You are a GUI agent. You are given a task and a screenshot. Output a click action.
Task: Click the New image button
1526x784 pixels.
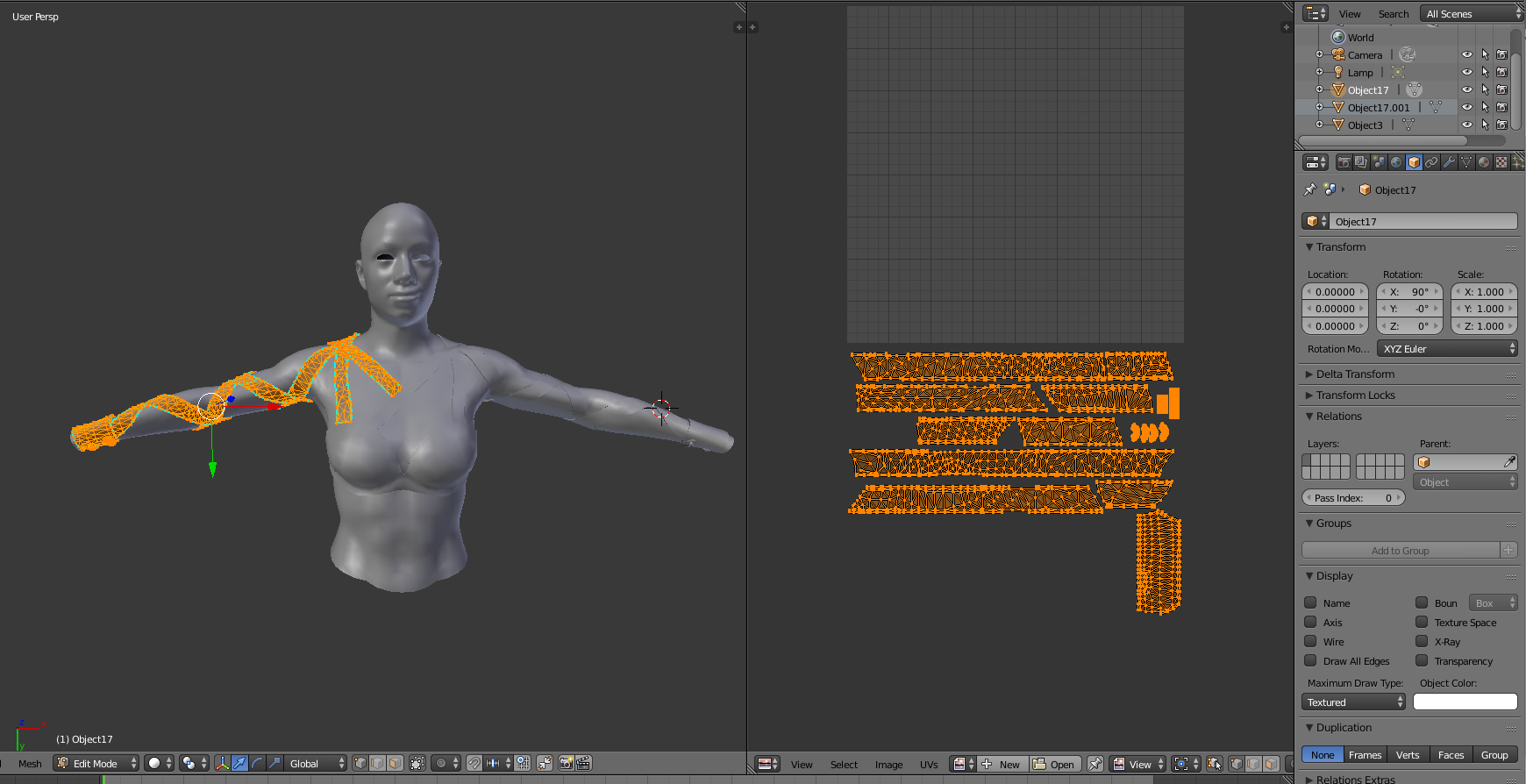pos(1002,764)
